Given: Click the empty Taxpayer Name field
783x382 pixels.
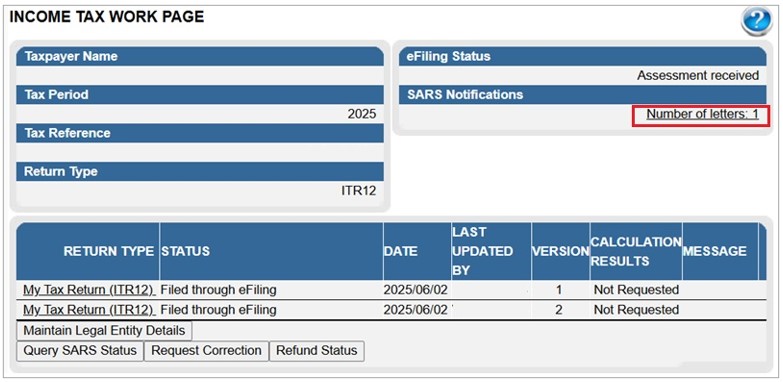Looking at the screenshot, I should coord(200,76).
